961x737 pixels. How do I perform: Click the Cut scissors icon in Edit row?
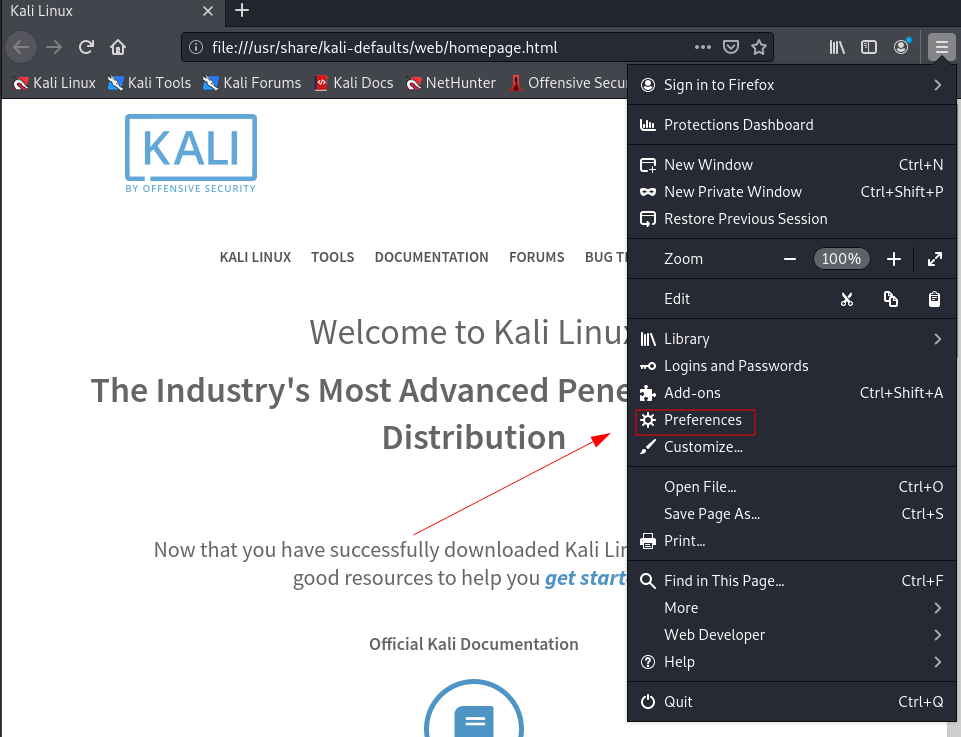[x=847, y=298]
